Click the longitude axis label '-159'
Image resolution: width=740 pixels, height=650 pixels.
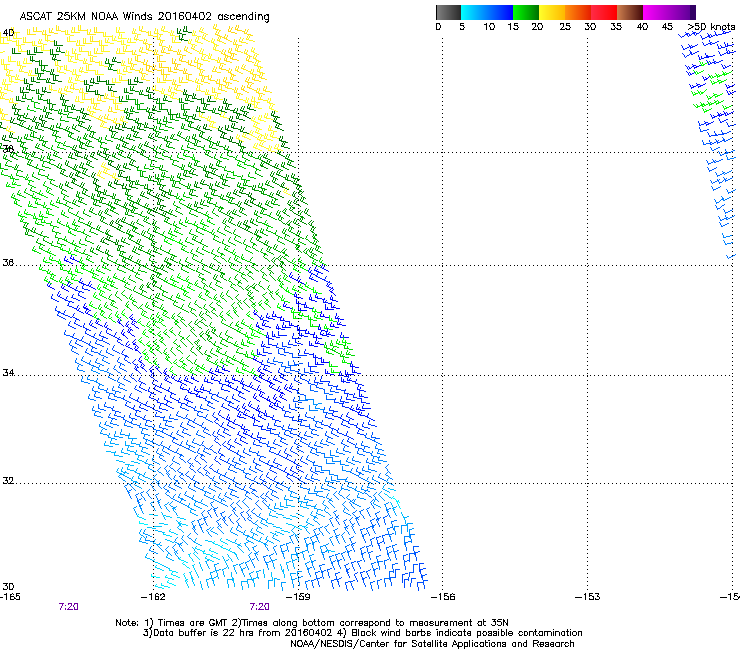(x=298, y=597)
